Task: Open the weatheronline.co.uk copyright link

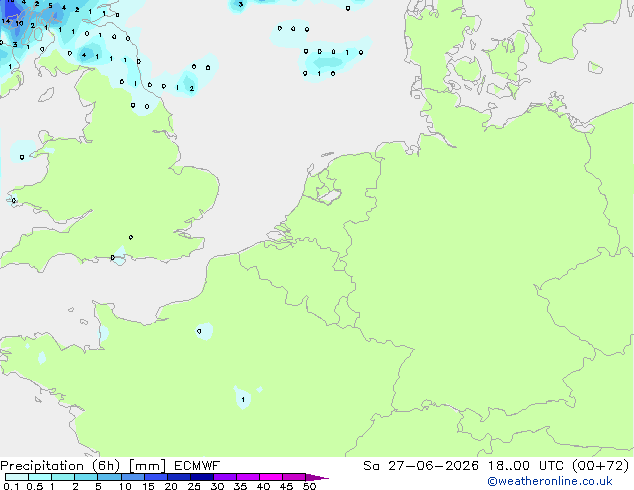Action: [x=550, y=481]
